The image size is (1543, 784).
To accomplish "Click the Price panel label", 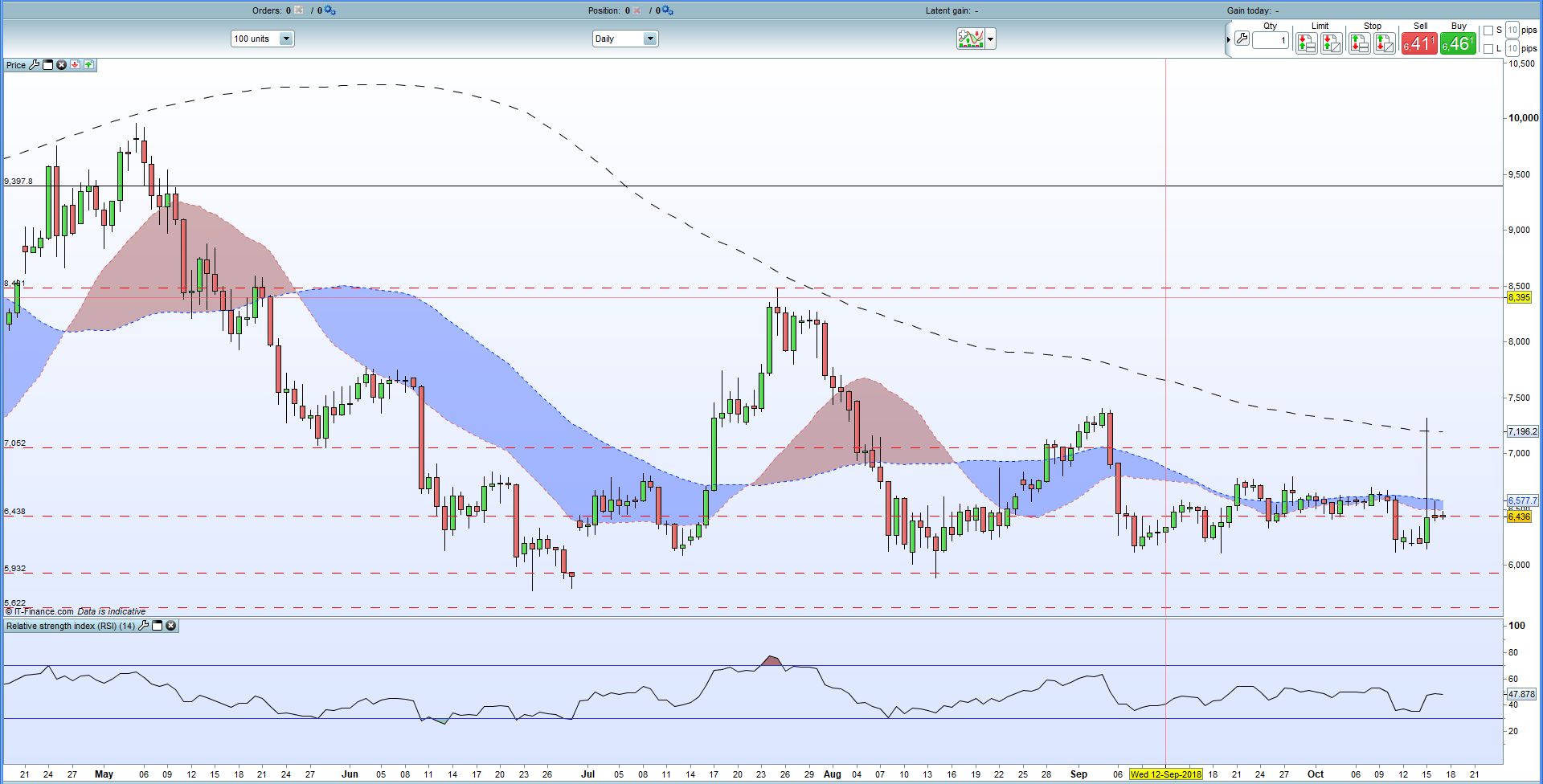I will [x=16, y=65].
